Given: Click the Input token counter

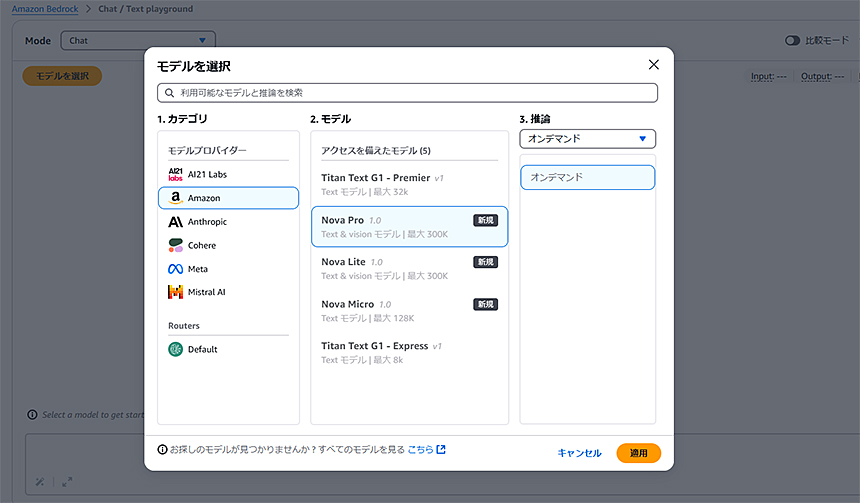Looking at the screenshot, I should 768,76.
